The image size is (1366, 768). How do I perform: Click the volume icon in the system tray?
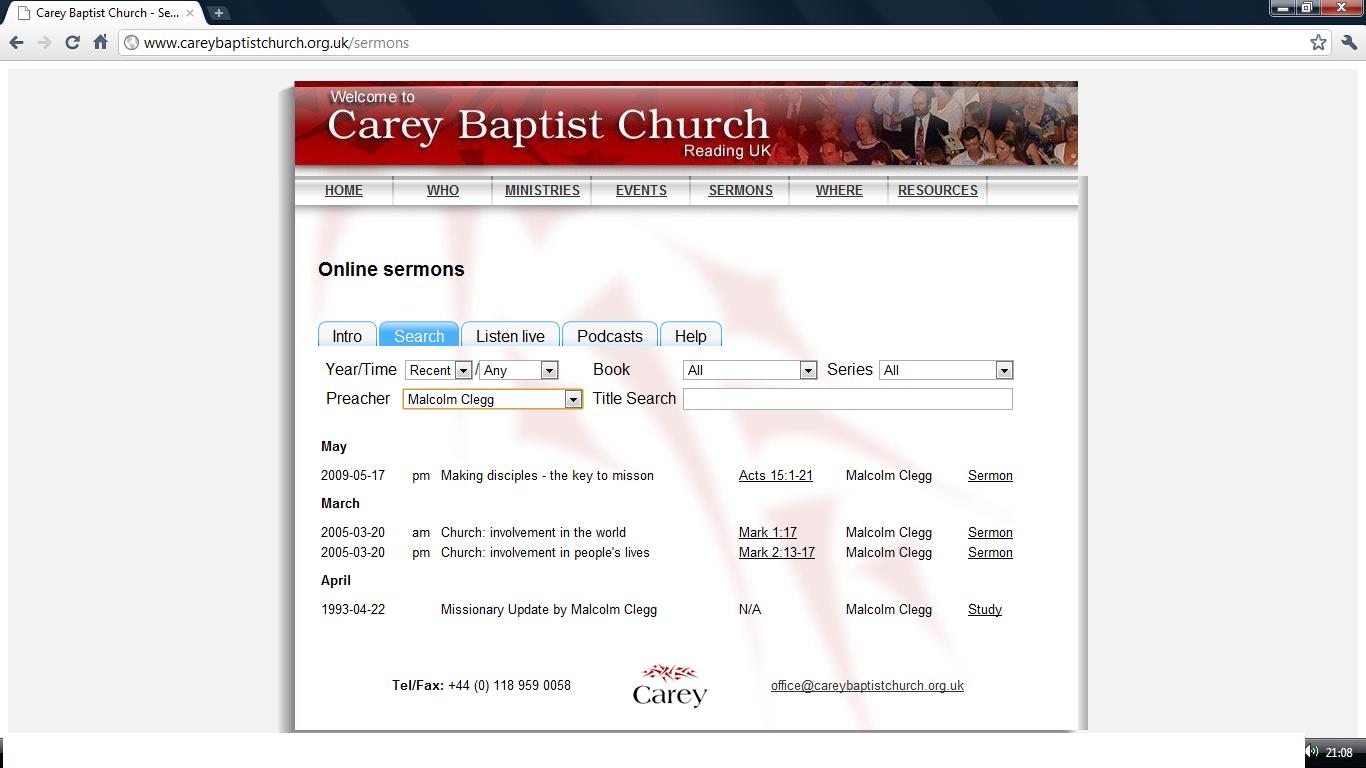click(x=1313, y=752)
